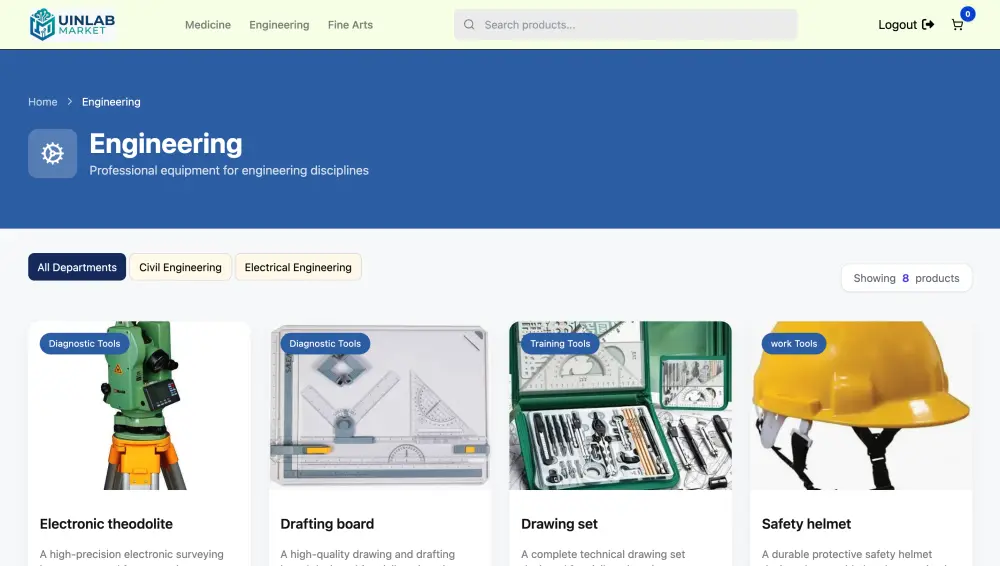
Task: Open the Electronic theodolite image
Action: point(140,405)
